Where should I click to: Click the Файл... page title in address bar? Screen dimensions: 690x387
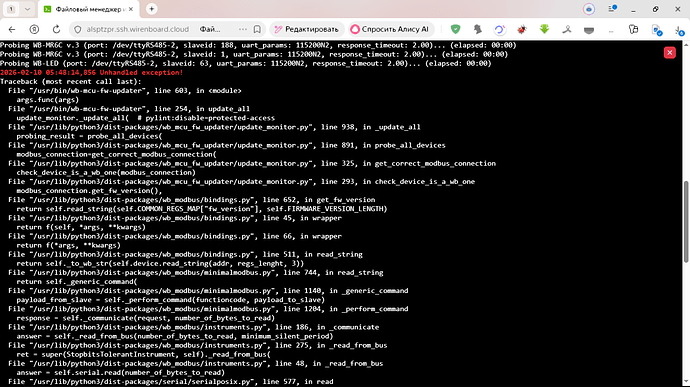pyautogui.click(x=210, y=29)
